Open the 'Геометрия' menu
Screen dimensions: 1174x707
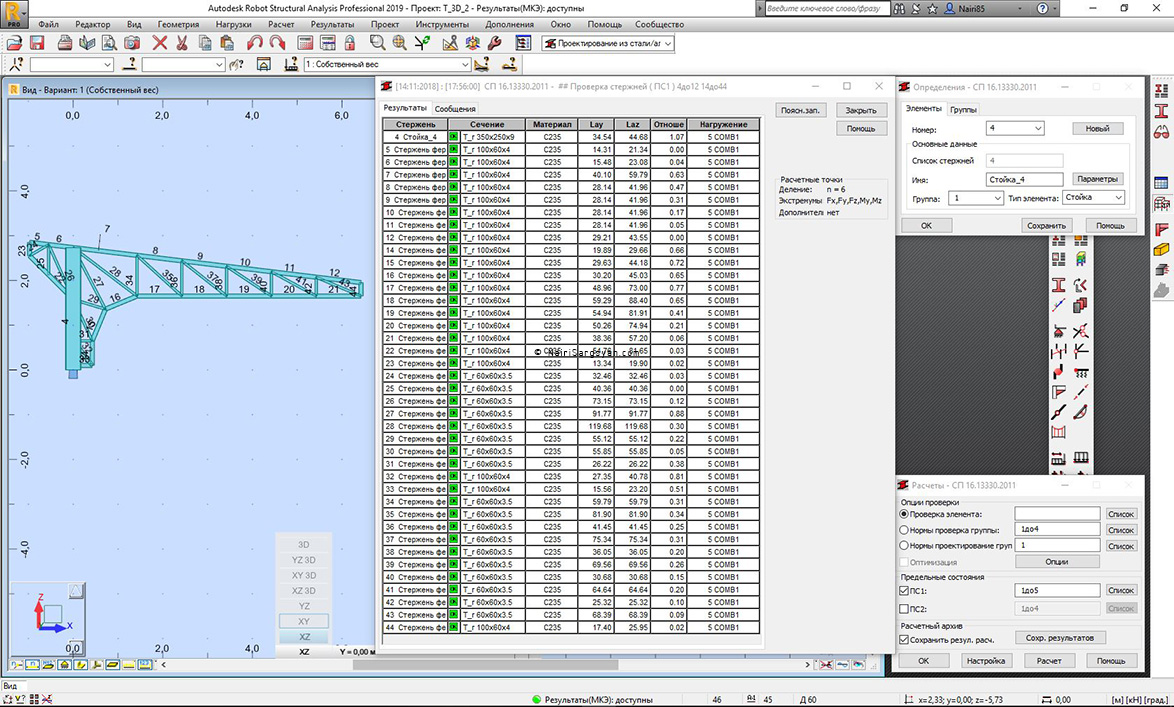click(178, 25)
